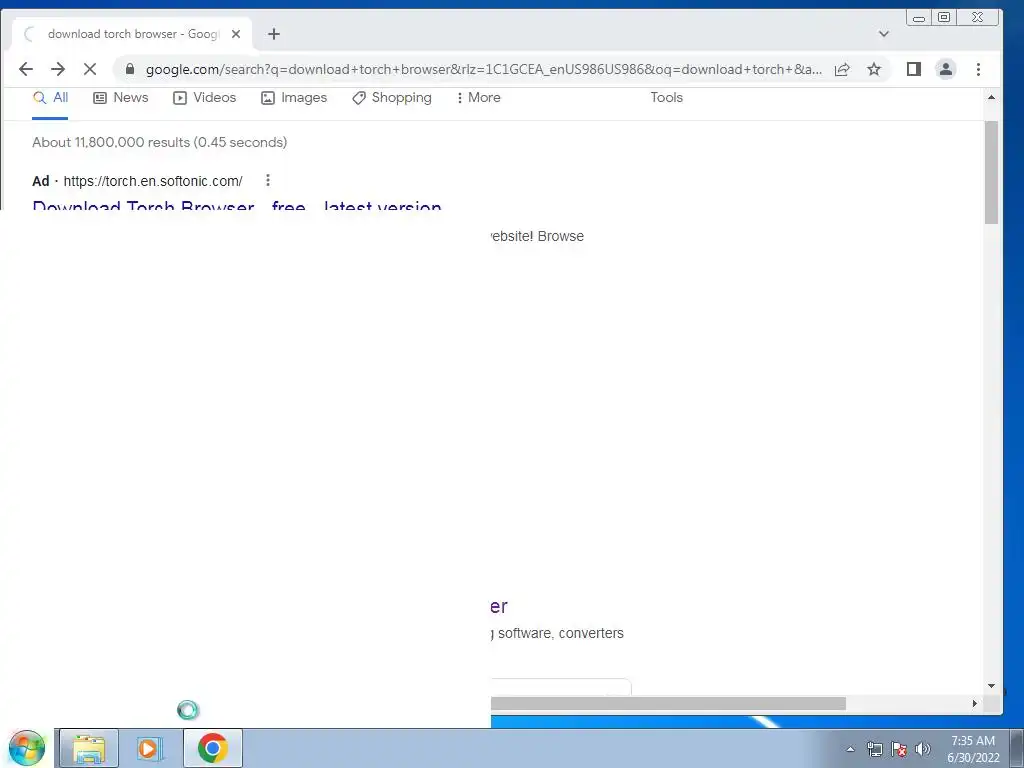Screen dimensions: 1024x768
Task: Click the horizontal scroll right arrow
Action: tap(974, 703)
